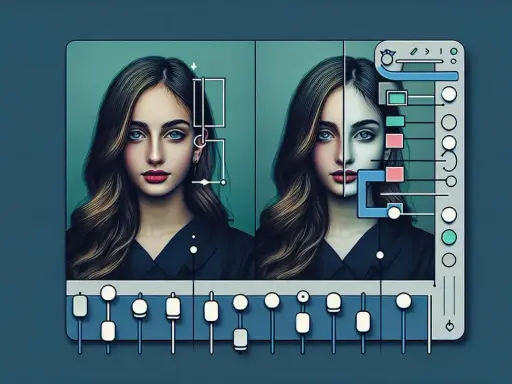Select the right split-tone portrait image
The width and height of the screenshot is (512, 384).
(345, 160)
